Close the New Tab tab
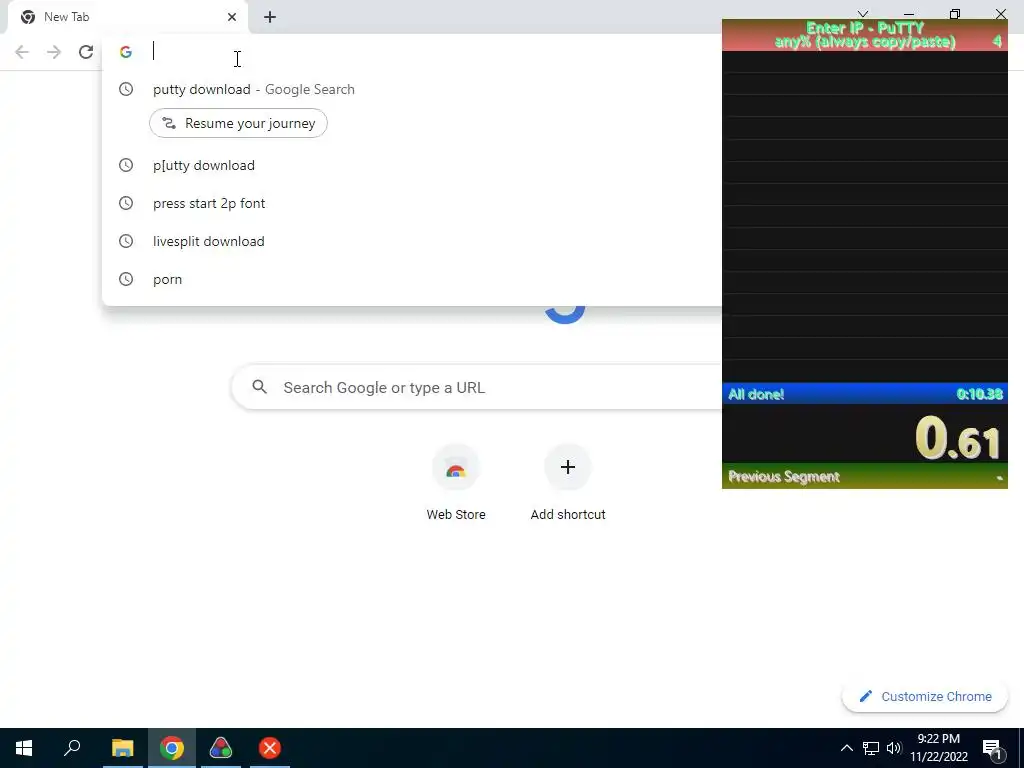Screen dimensions: 1024x768 click(x=232, y=17)
